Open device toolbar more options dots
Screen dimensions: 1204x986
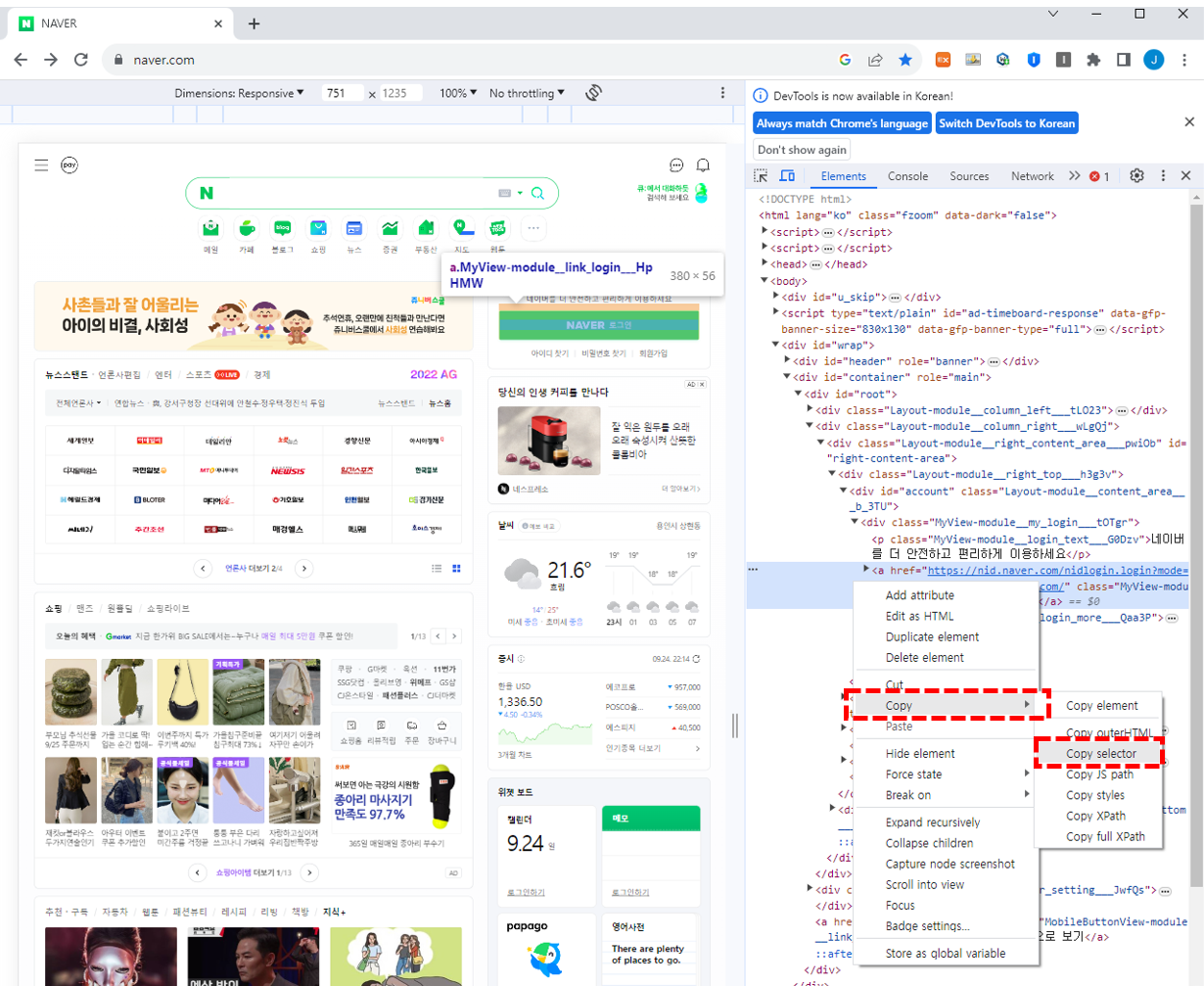723,93
